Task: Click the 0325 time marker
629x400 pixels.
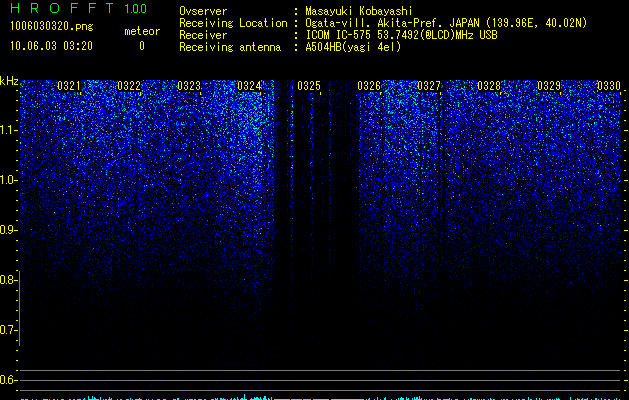Action: tap(309, 86)
